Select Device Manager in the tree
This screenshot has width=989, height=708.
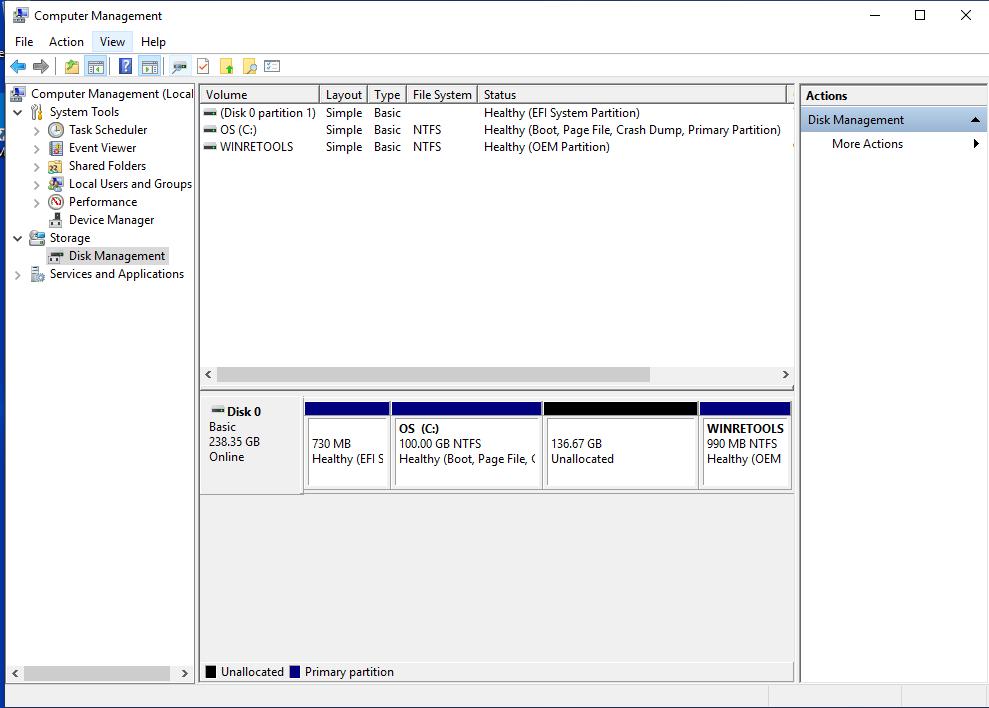(x=111, y=220)
